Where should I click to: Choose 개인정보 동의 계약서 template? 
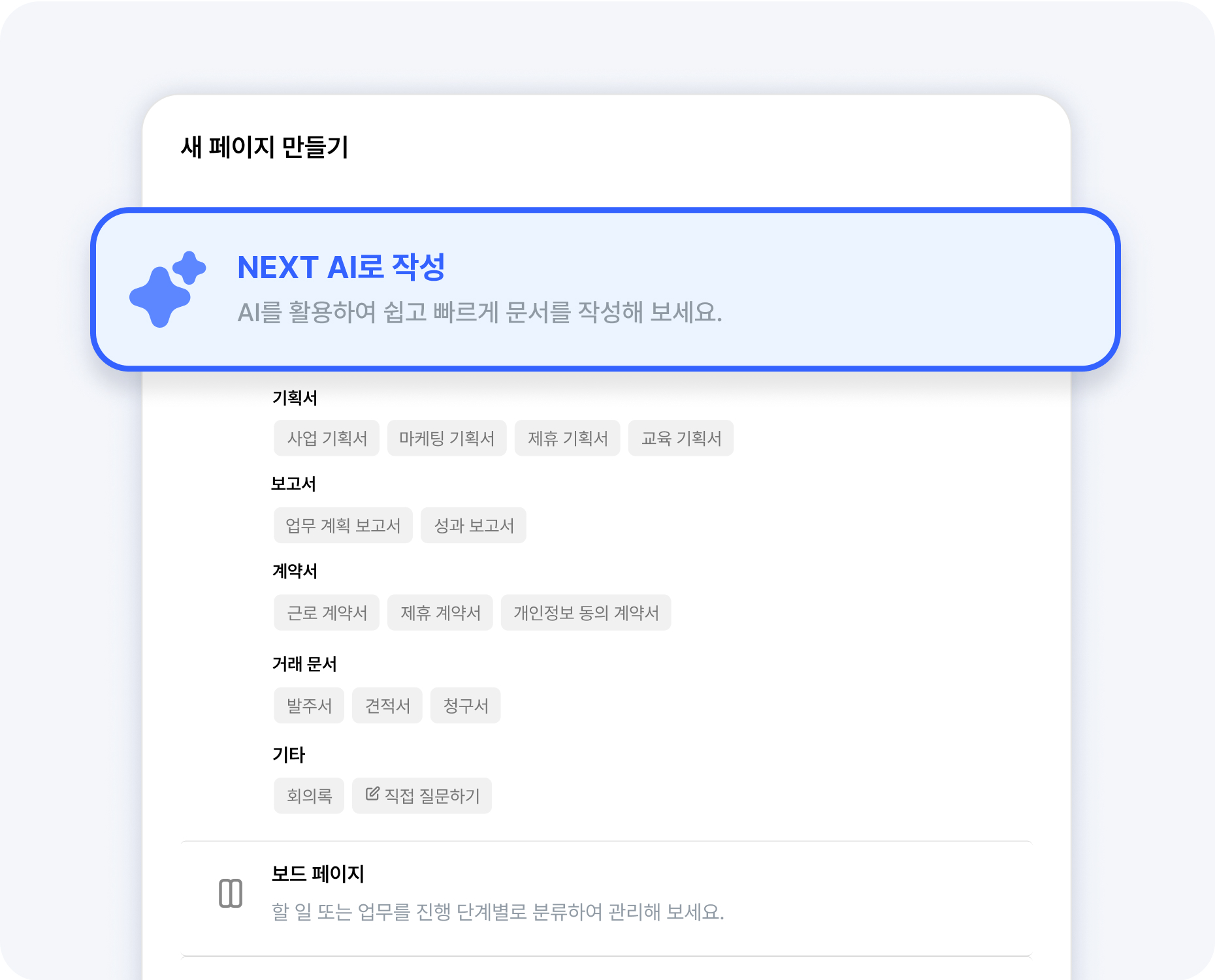(586, 612)
